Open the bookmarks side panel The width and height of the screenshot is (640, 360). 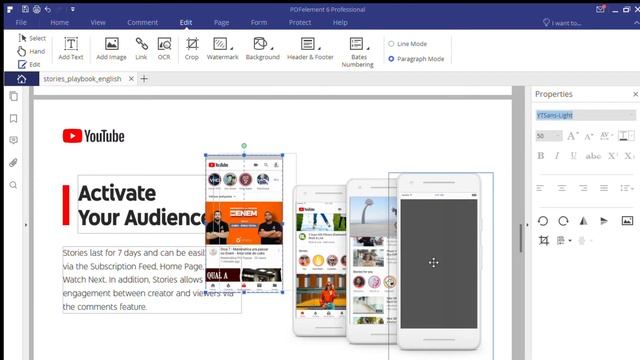pos(13,118)
